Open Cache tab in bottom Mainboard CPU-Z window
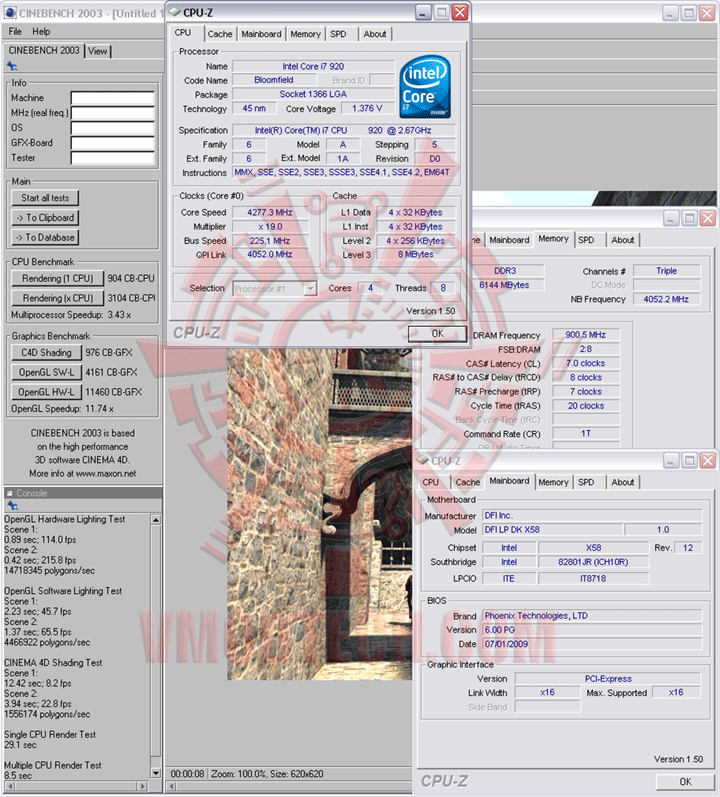Viewport: 720px width, 797px height. tap(468, 482)
